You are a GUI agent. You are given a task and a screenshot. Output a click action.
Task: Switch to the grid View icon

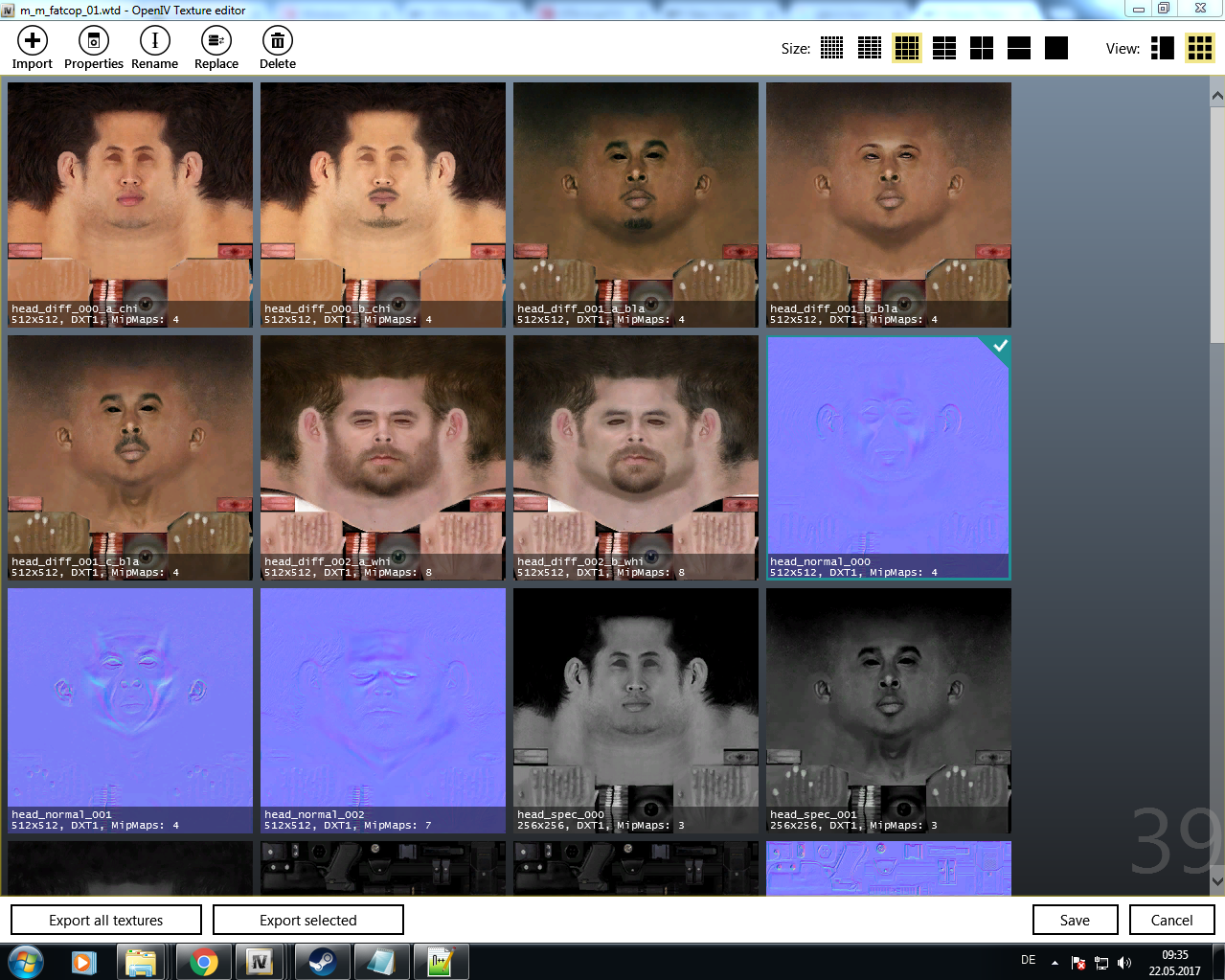(x=1200, y=48)
